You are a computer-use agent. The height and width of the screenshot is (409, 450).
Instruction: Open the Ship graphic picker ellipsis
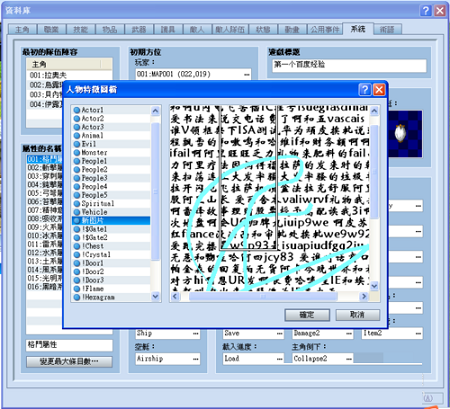point(196,333)
